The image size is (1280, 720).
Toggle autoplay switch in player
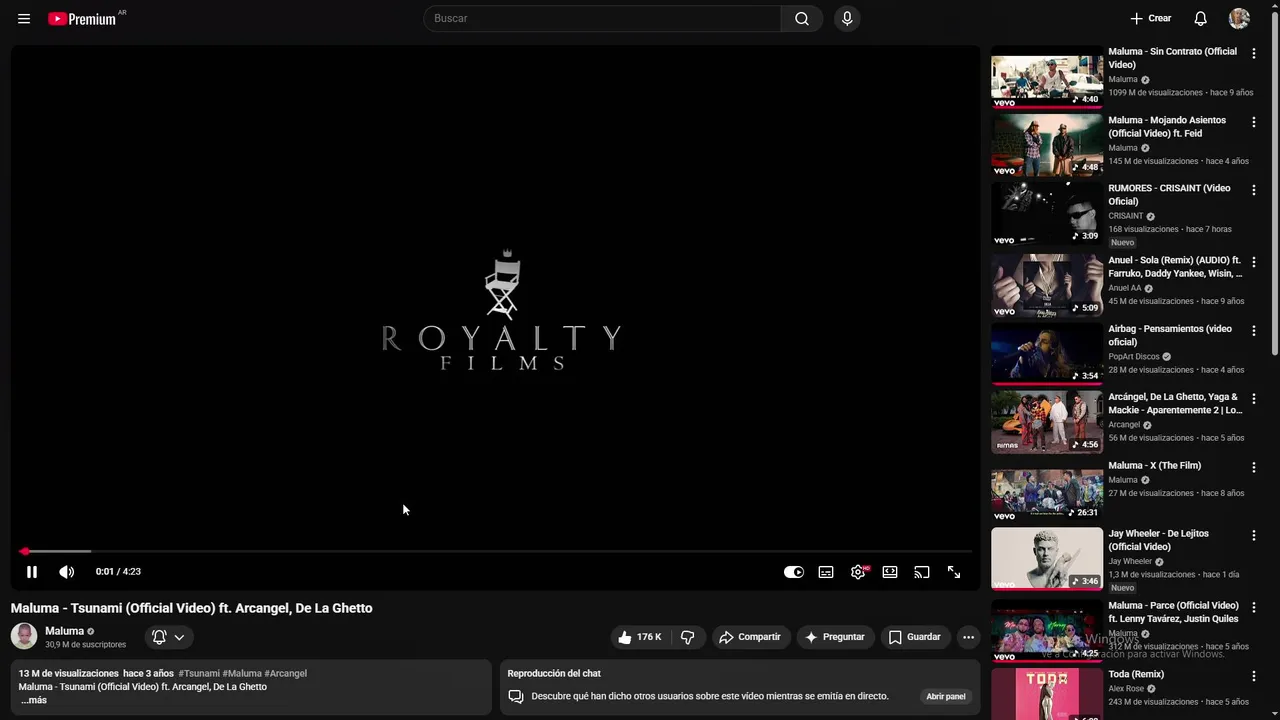click(794, 572)
